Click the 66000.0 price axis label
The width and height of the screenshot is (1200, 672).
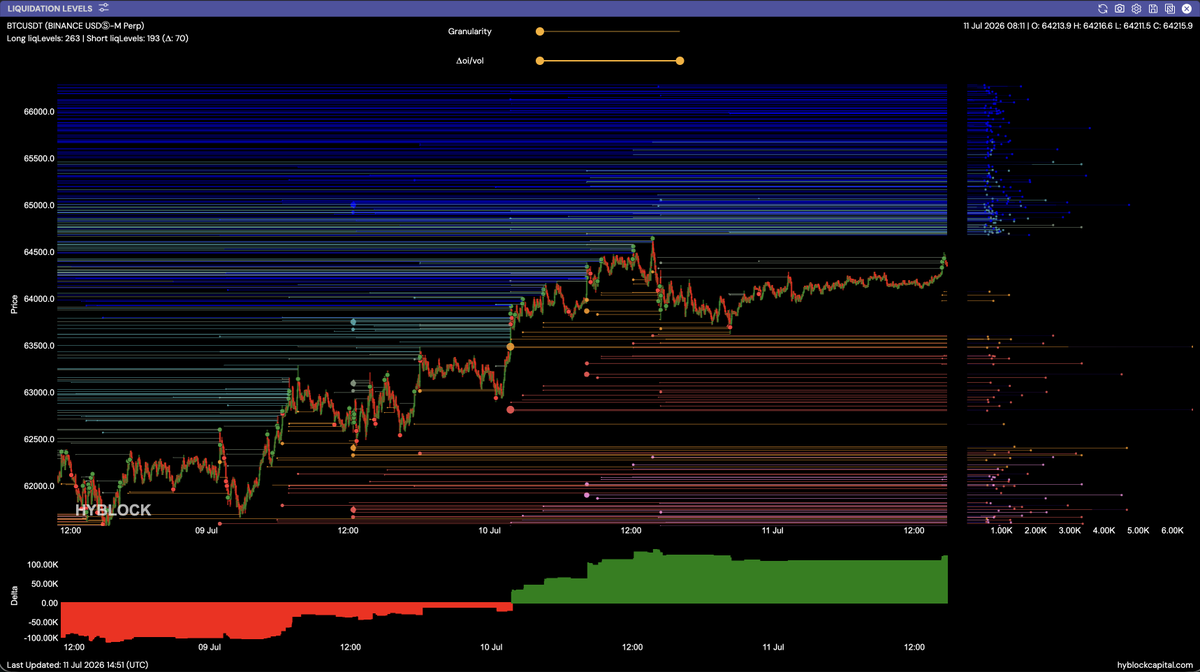[x=38, y=112]
